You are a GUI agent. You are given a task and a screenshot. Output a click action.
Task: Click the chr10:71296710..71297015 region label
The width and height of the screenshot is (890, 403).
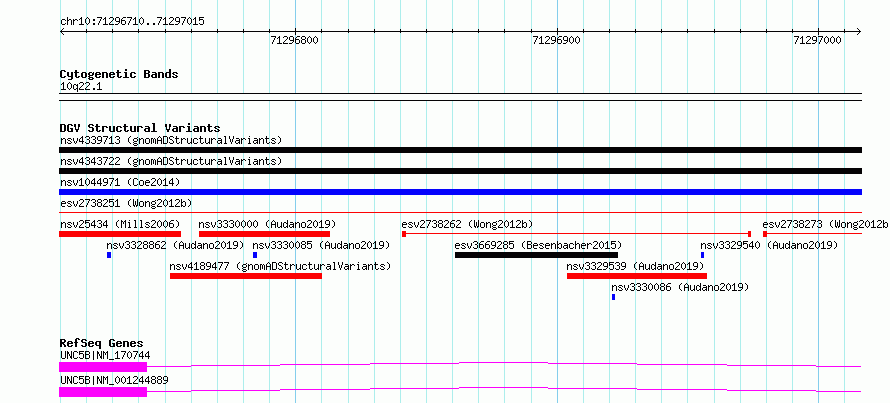click(x=132, y=22)
